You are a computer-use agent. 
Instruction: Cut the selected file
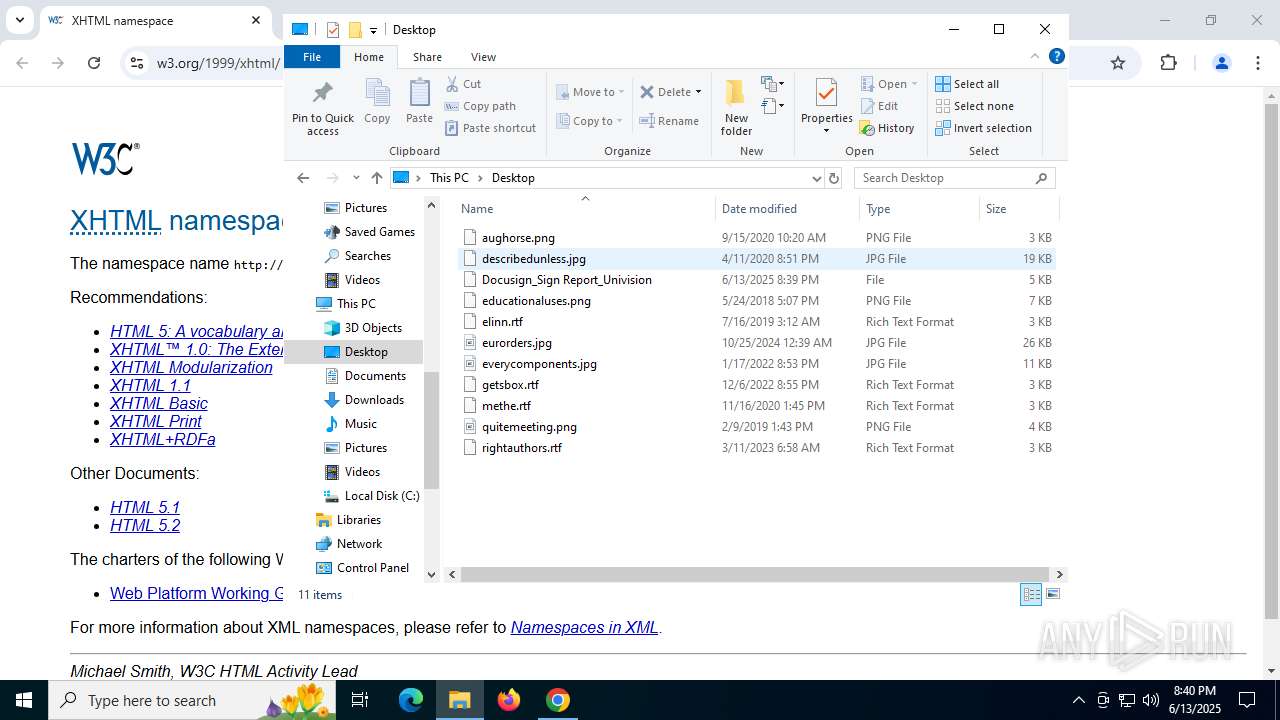[x=463, y=84]
